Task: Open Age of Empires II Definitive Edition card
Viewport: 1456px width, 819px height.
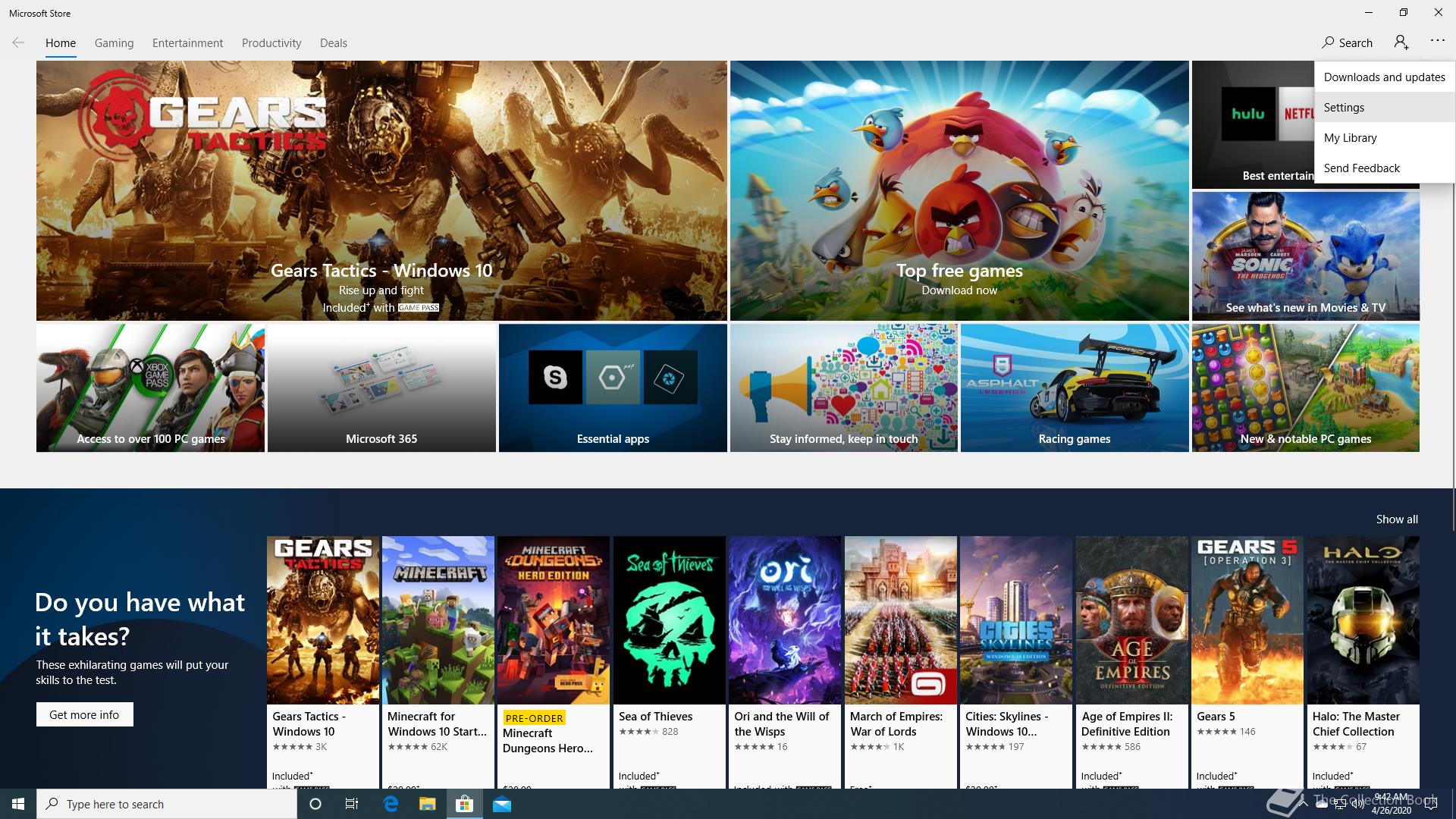Action: (1132, 662)
